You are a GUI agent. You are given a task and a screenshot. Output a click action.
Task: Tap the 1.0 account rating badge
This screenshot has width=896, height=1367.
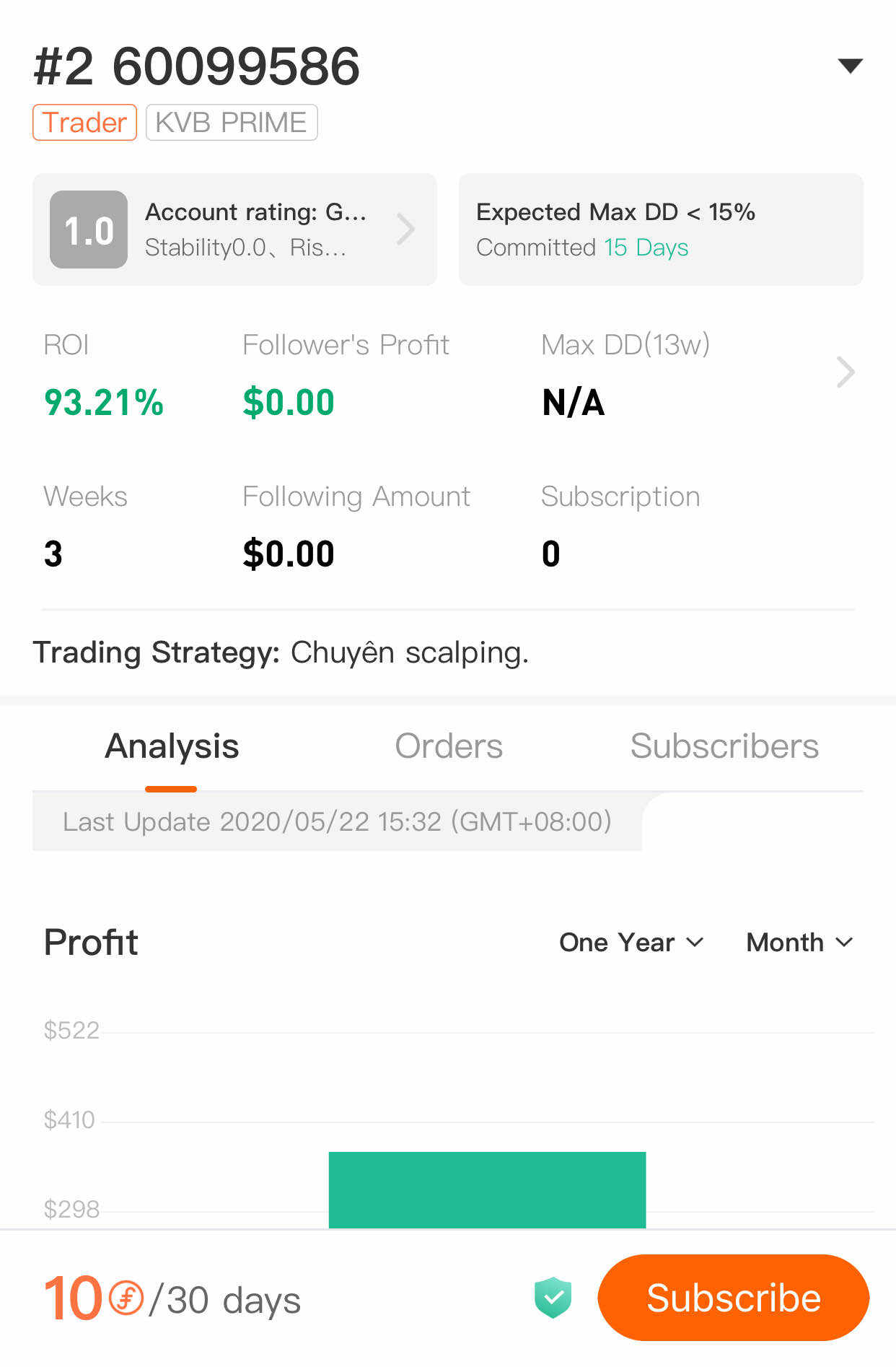point(89,230)
